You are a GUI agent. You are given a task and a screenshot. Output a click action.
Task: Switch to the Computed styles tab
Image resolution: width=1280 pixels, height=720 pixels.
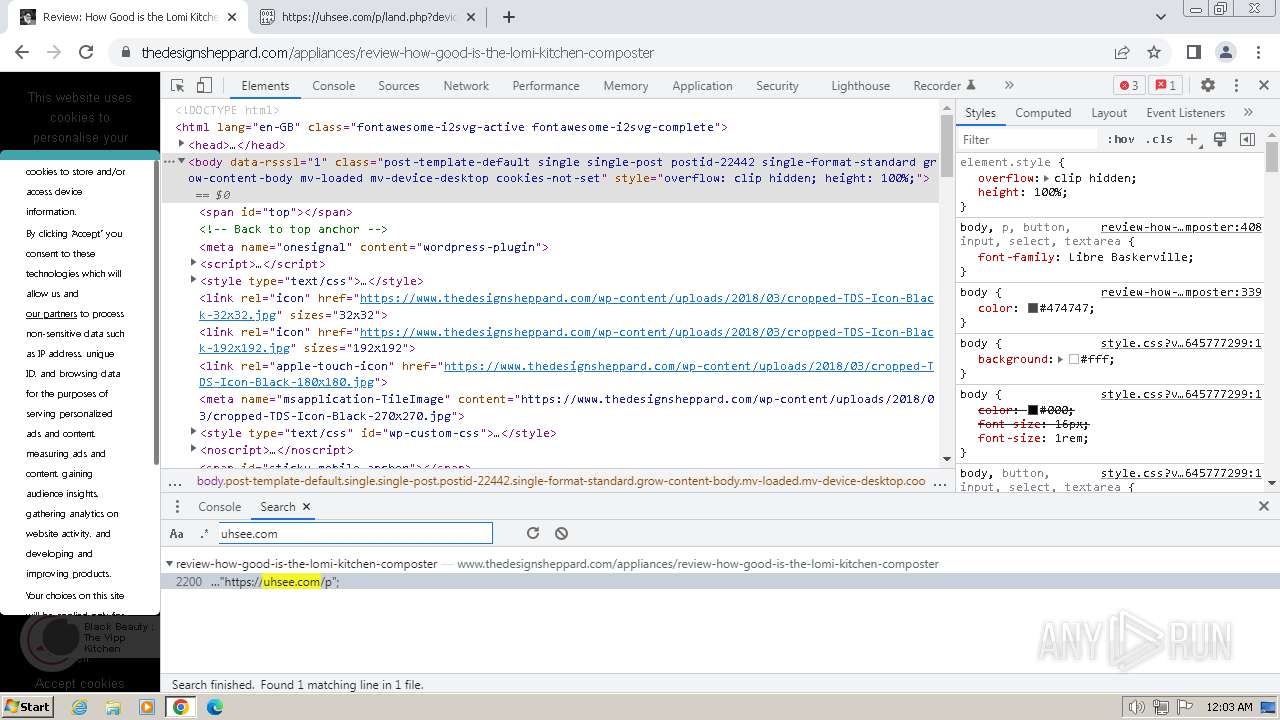(x=1043, y=113)
